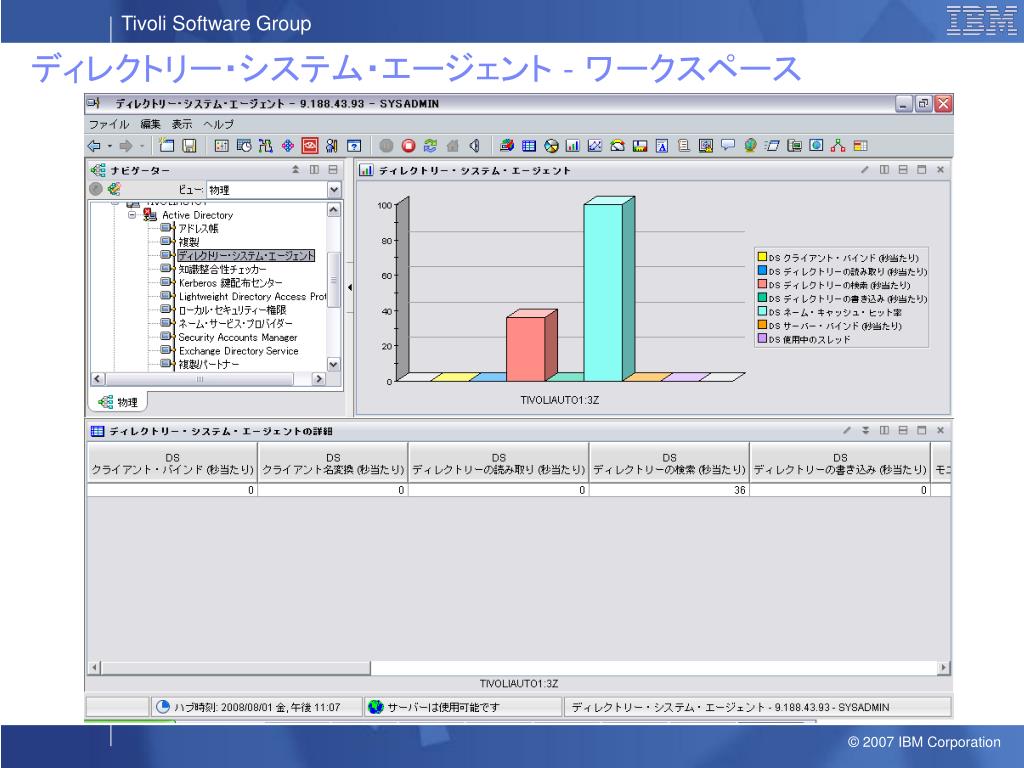Open the Forward button history dropdown arrow
The width and height of the screenshot is (1024, 768).
coord(142,146)
